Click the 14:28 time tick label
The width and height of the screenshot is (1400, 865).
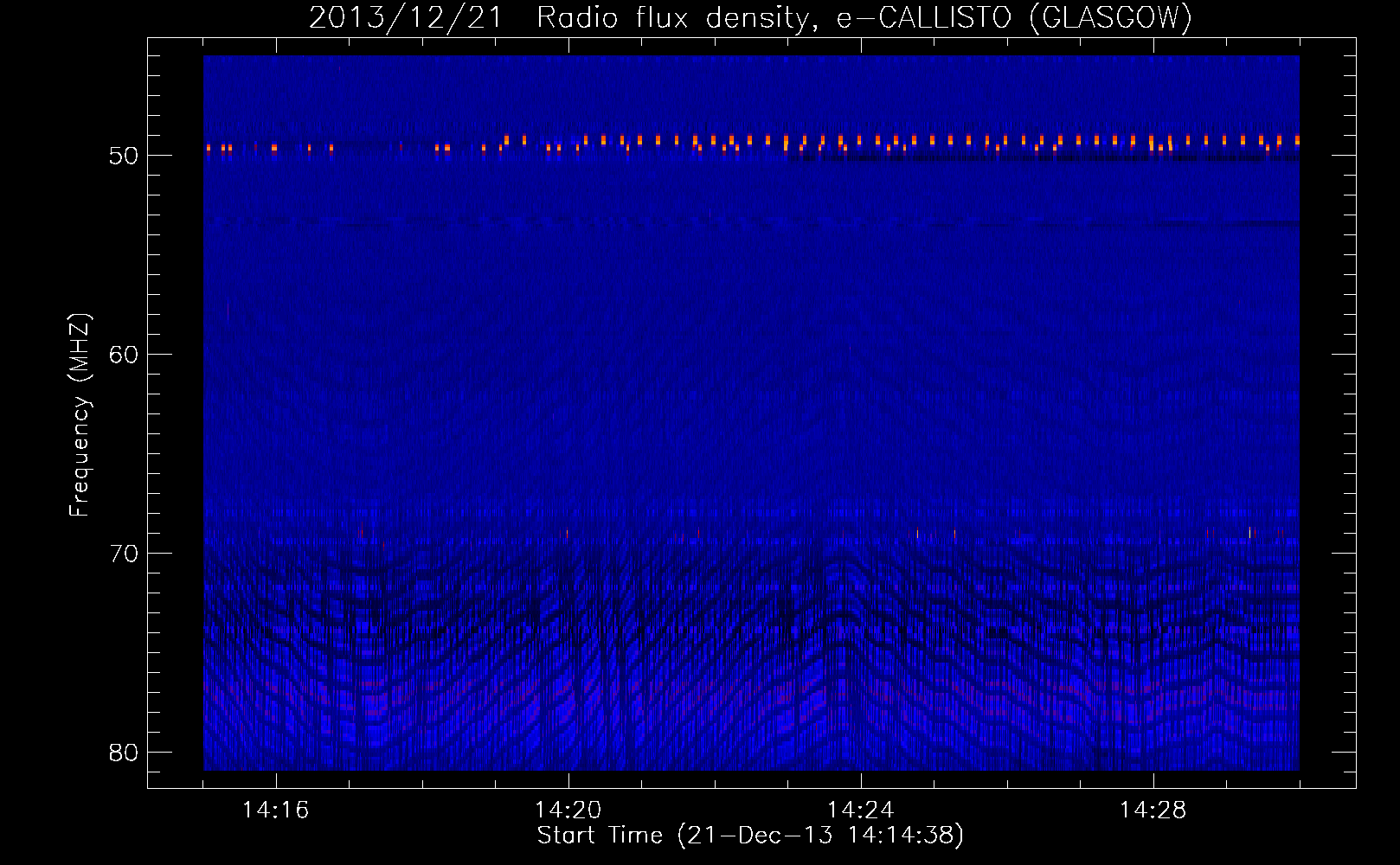(1153, 811)
